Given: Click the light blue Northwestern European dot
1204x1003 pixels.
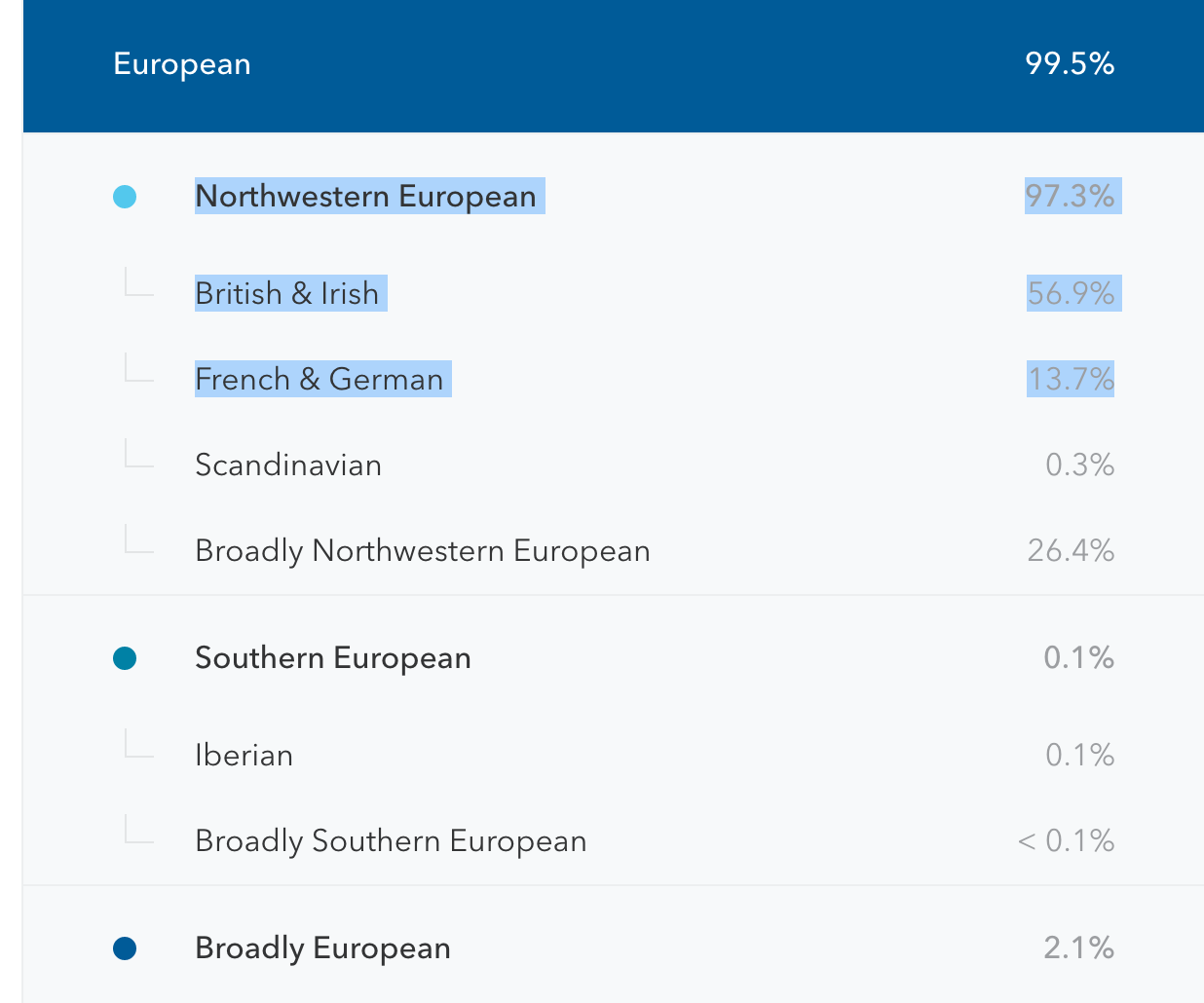Looking at the screenshot, I should point(125,197).
